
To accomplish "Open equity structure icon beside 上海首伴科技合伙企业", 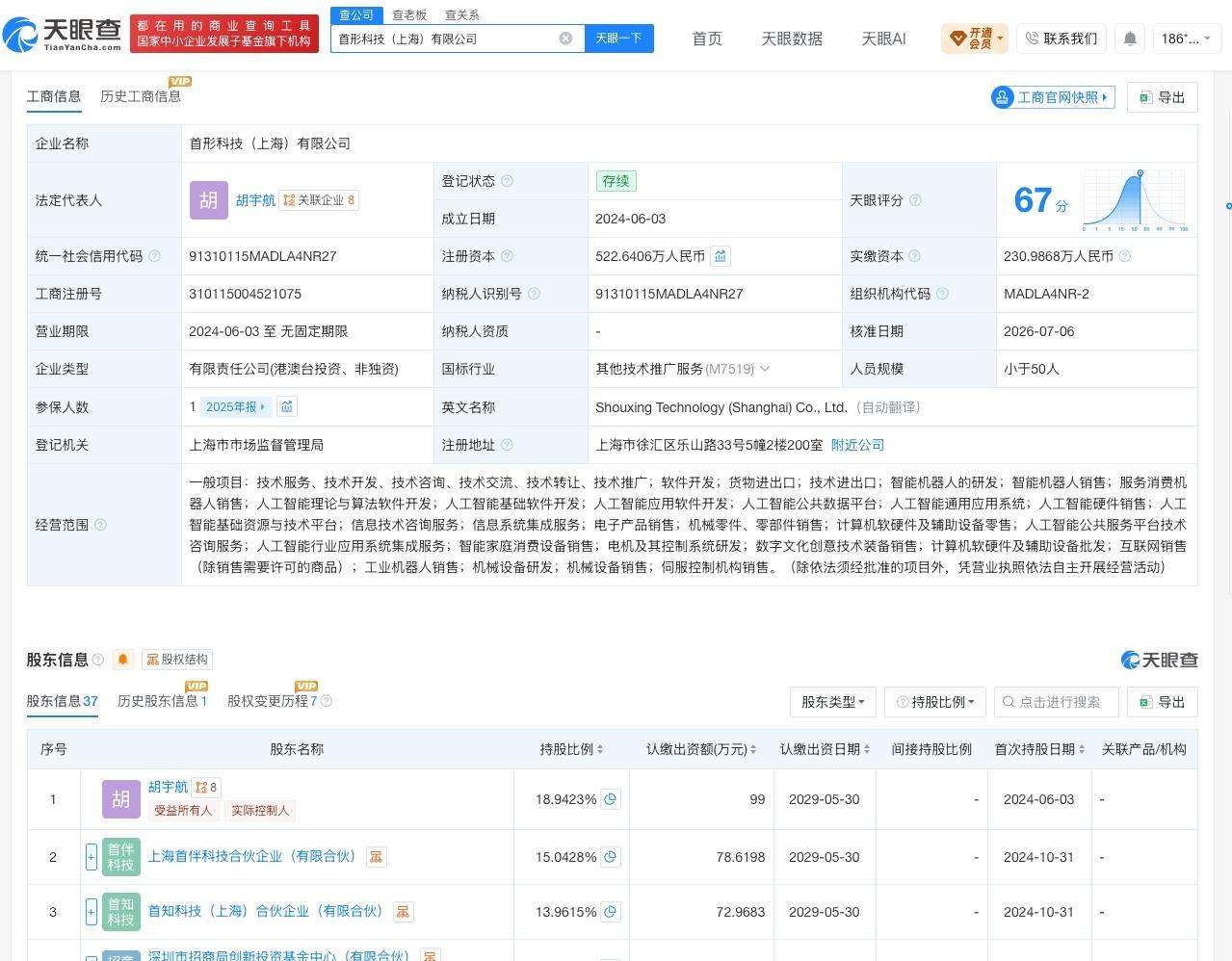I will point(376,857).
